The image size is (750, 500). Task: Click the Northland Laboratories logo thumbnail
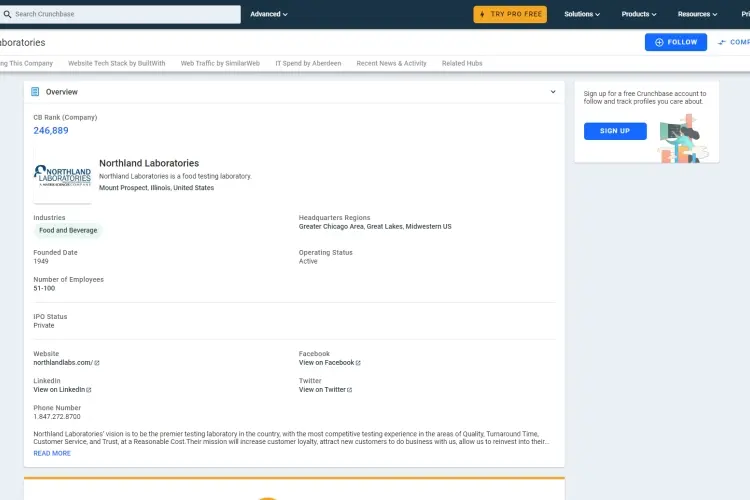click(x=63, y=175)
